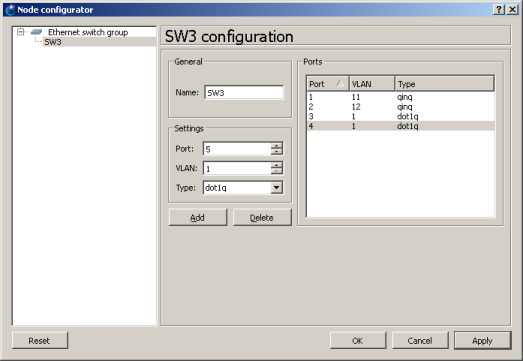Click the Ethernet switch group icon
This screenshot has width=523, height=361.
point(36,32)
